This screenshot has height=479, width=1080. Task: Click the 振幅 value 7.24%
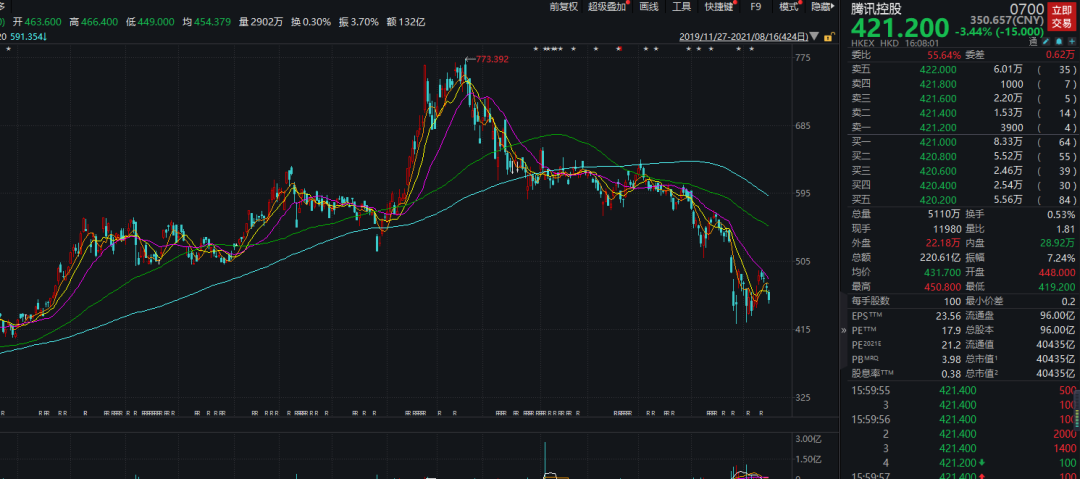[1061, 258]
